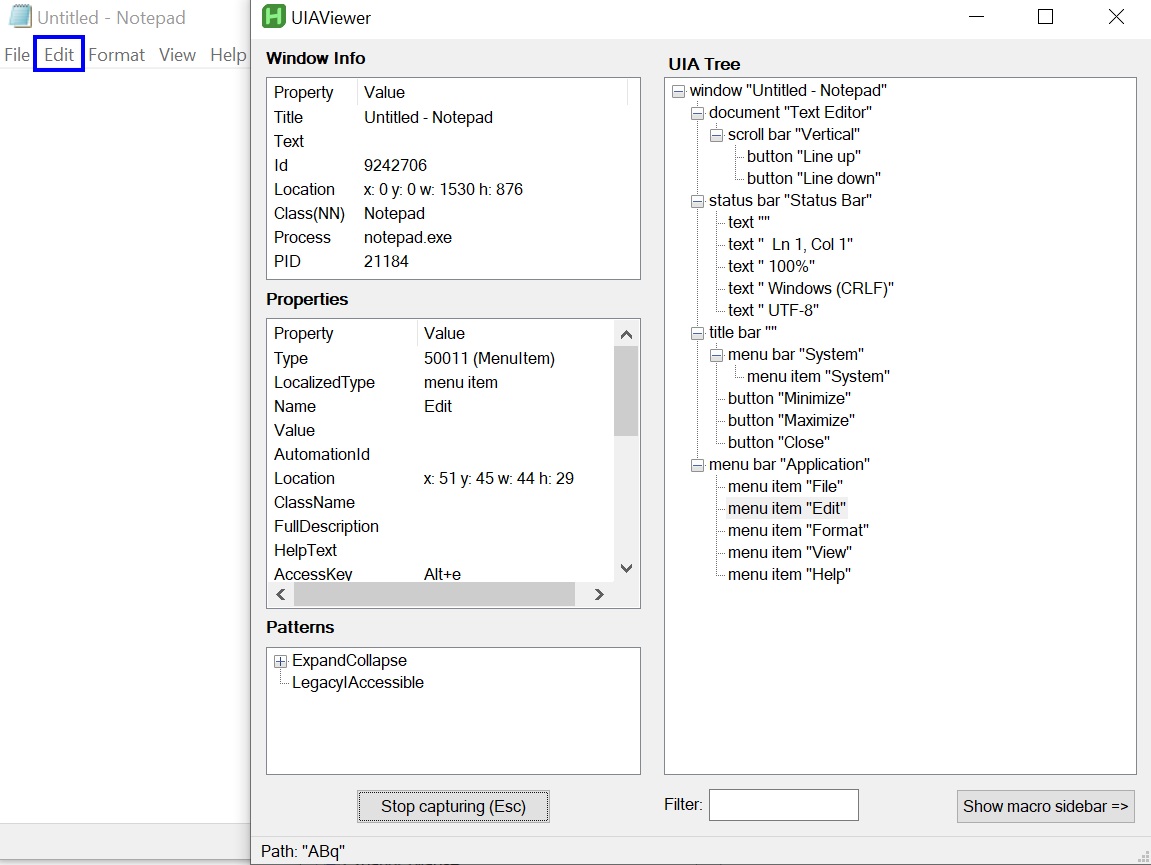Screen dimensions: 1151x865
Task: Select the text " UTF-8" tree node
Action: pos(768,309)
